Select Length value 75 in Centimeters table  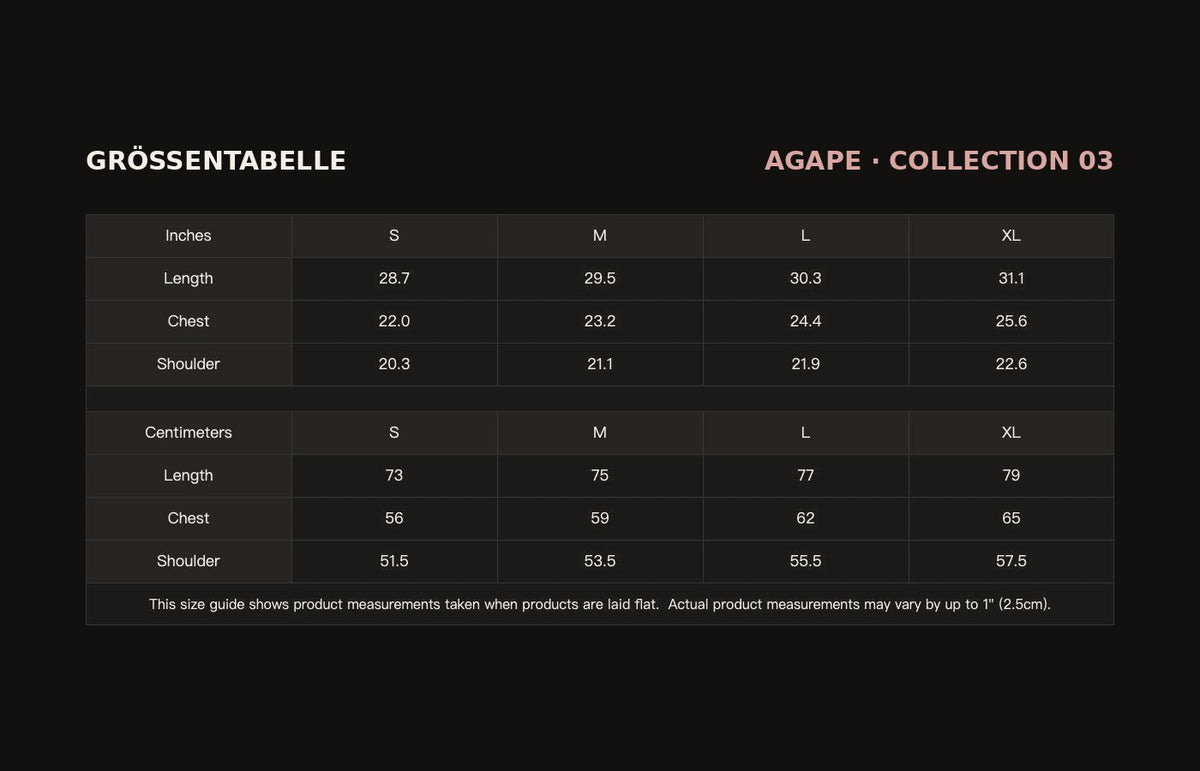click(600, 476)
